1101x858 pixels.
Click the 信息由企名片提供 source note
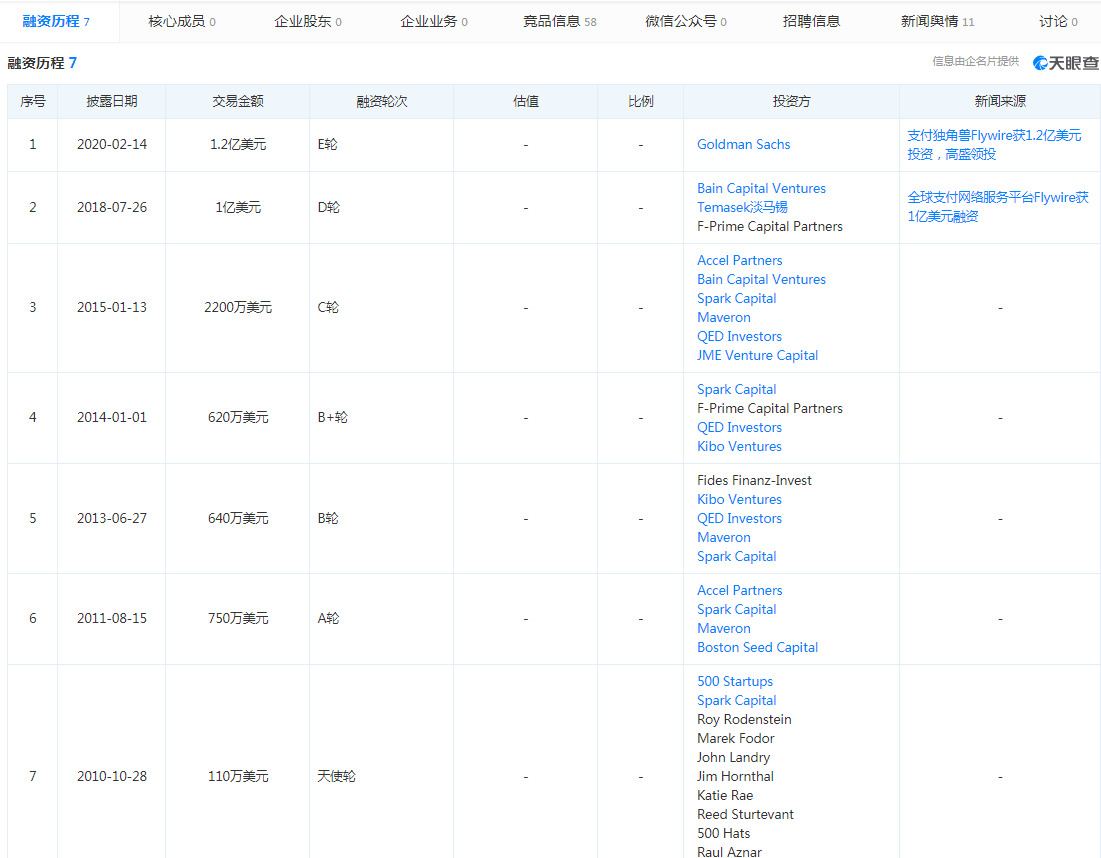975,62
